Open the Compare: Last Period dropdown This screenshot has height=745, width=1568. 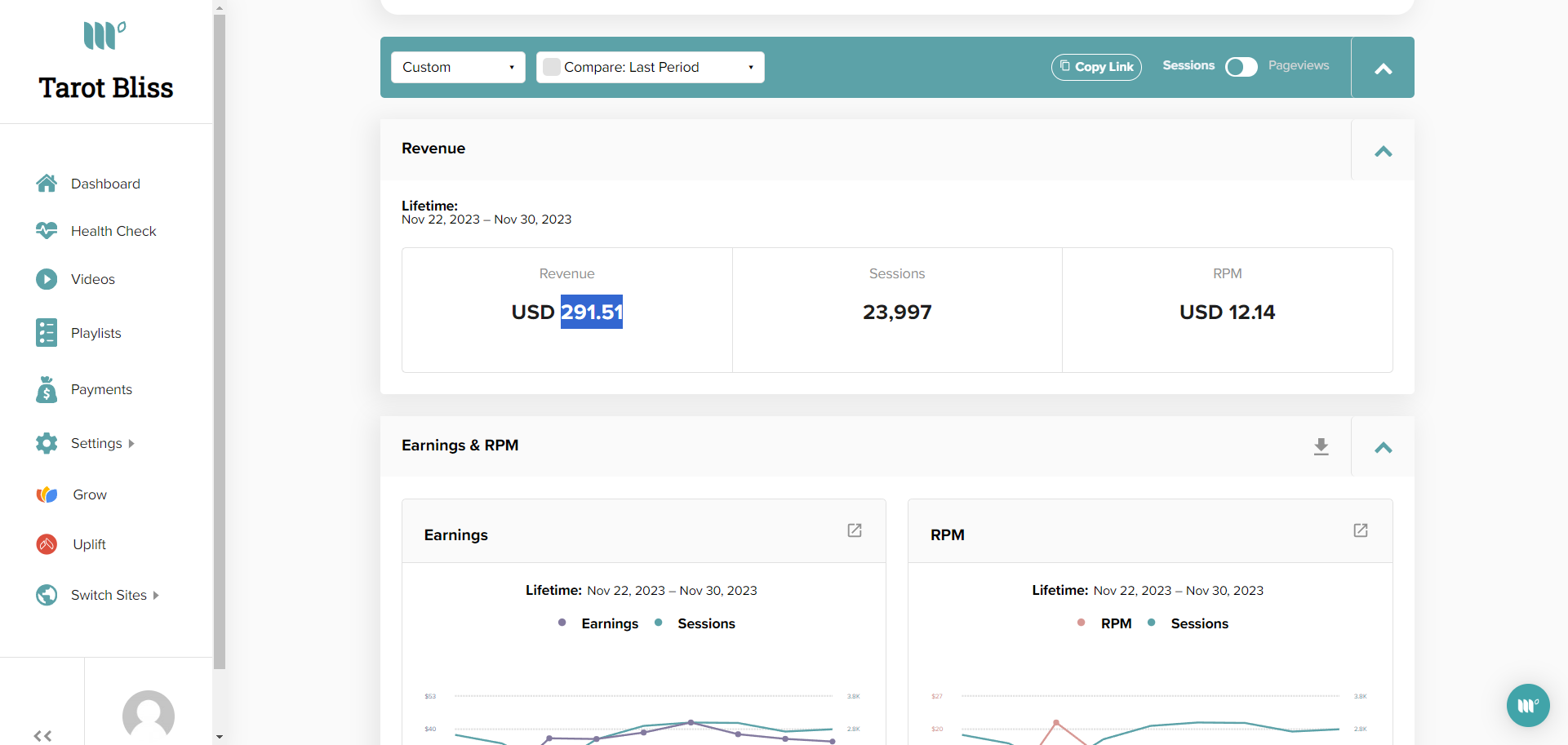pos(651,67)
